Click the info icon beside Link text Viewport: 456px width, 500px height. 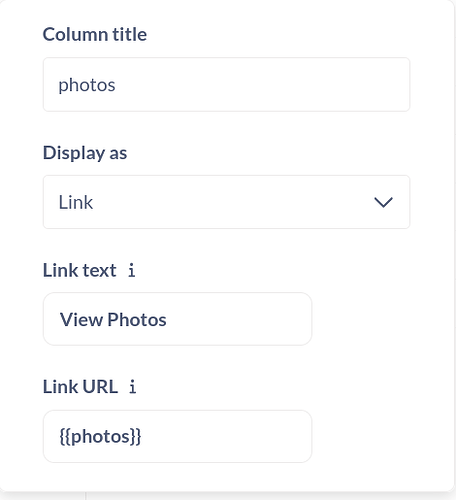(132, 270)
